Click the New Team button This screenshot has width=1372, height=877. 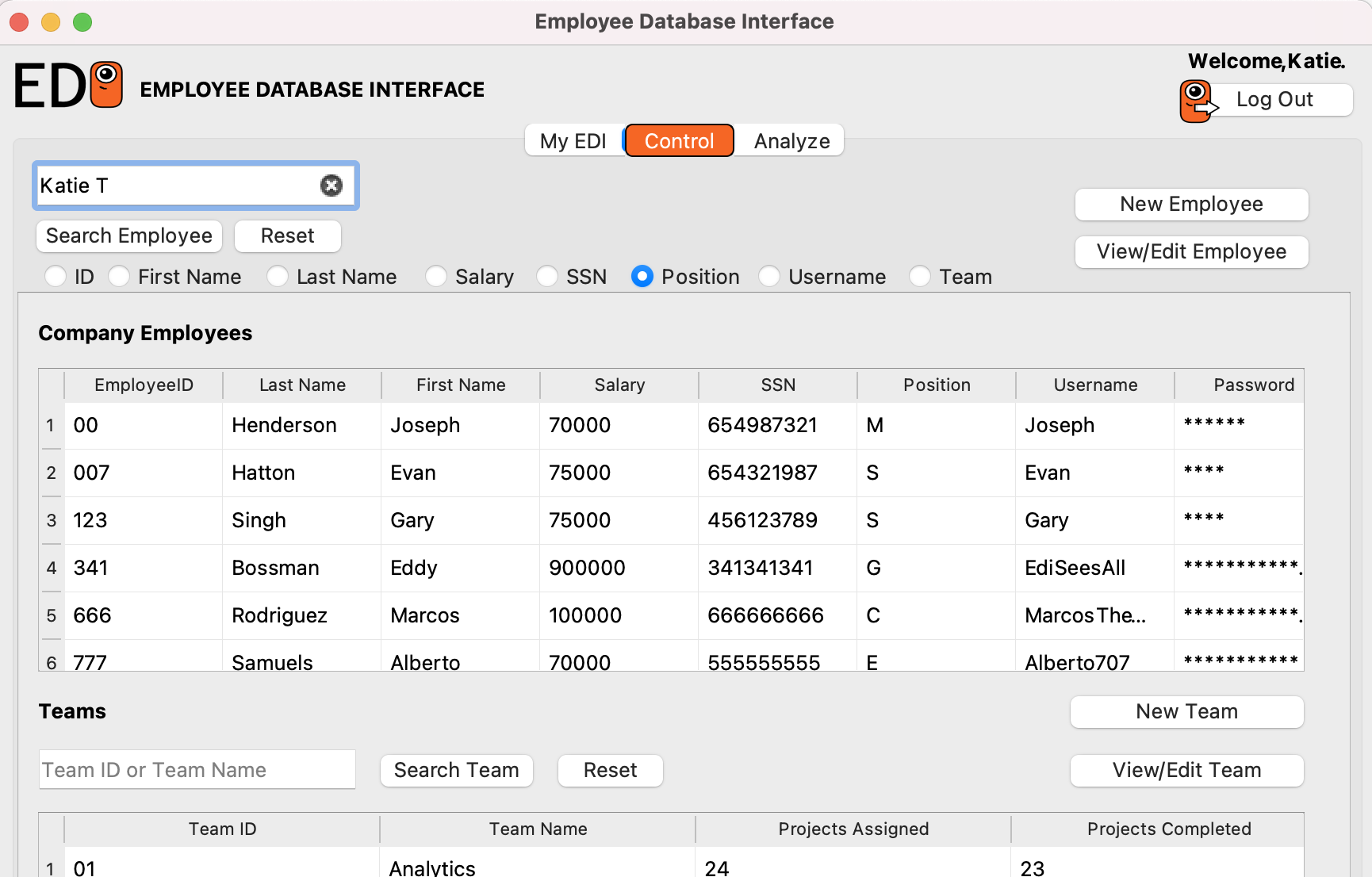tap(1186, 711)
